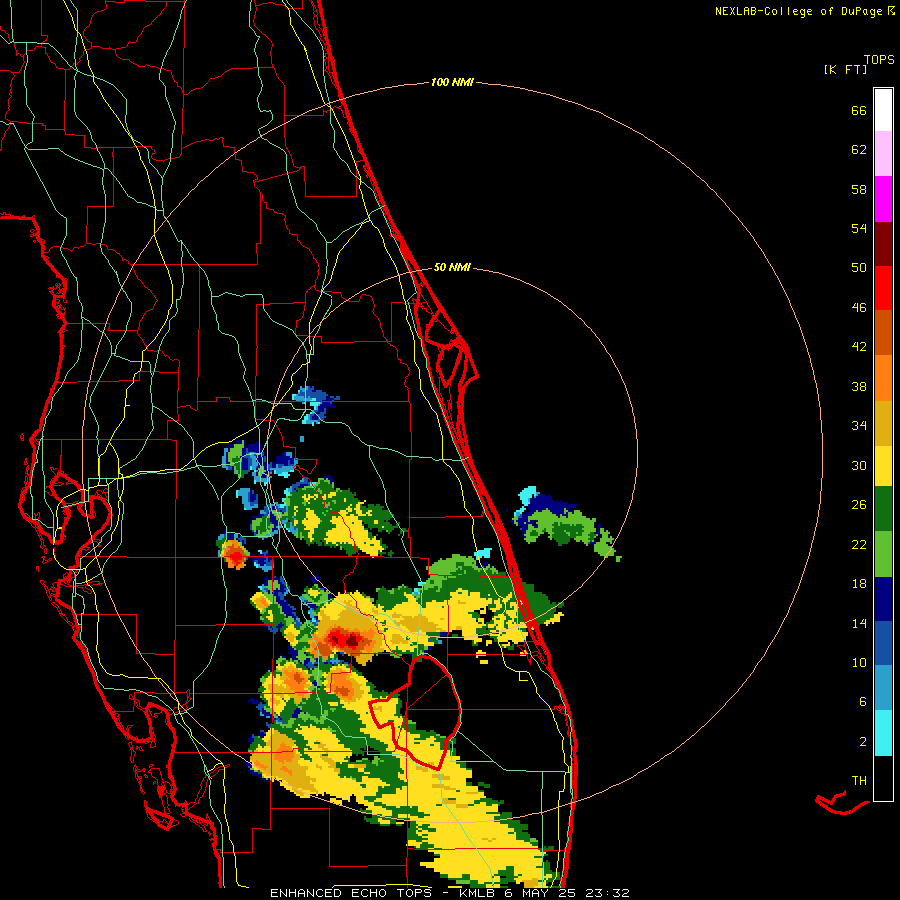Select the black TH threshold swatch
Image resolution: width=900 pixels, height=900 pixels.
883,778
